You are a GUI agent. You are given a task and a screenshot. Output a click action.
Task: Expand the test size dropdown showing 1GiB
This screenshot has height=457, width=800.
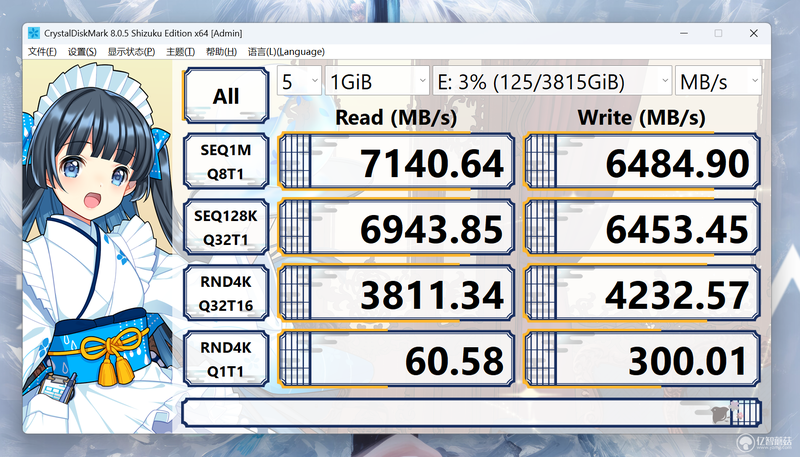[x=377, y=81]
